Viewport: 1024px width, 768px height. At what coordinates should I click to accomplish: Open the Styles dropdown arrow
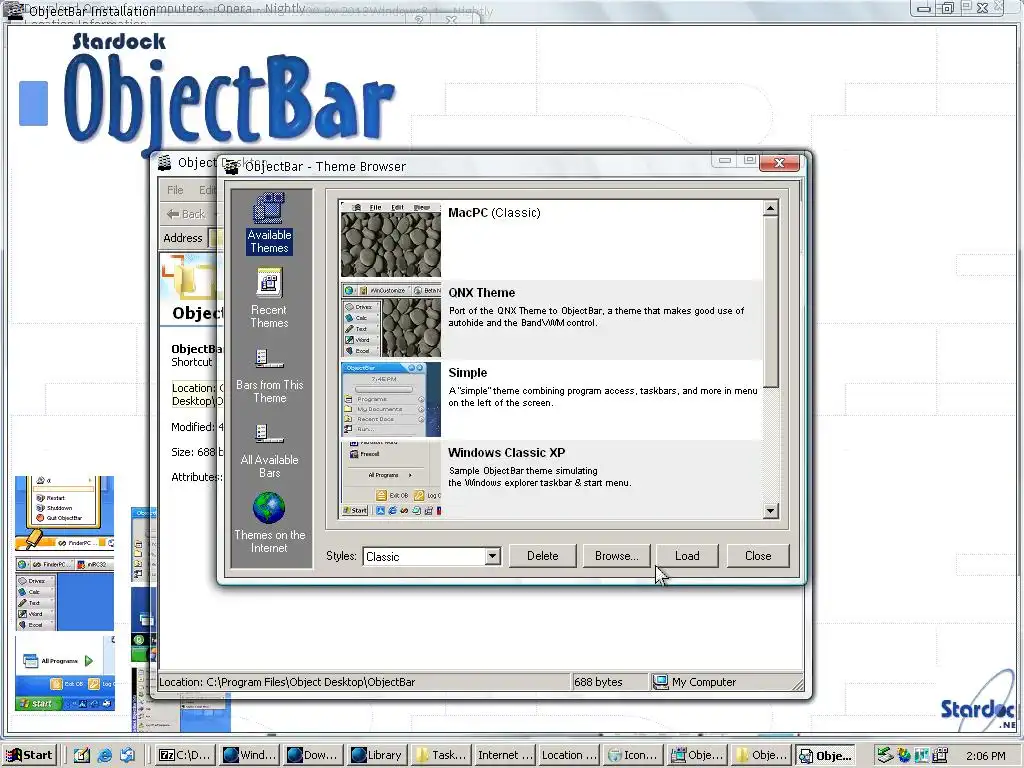tap(492, 556)
